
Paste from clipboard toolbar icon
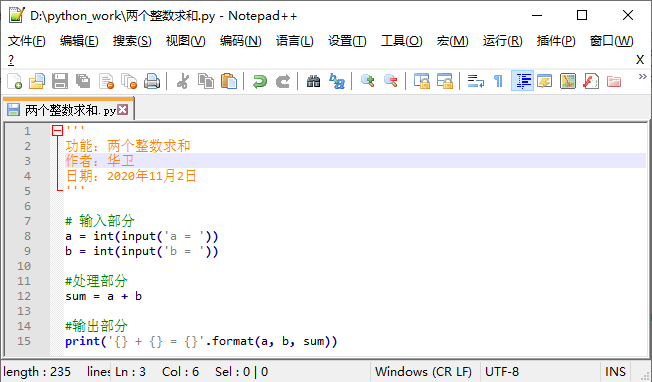click(229, 81)
